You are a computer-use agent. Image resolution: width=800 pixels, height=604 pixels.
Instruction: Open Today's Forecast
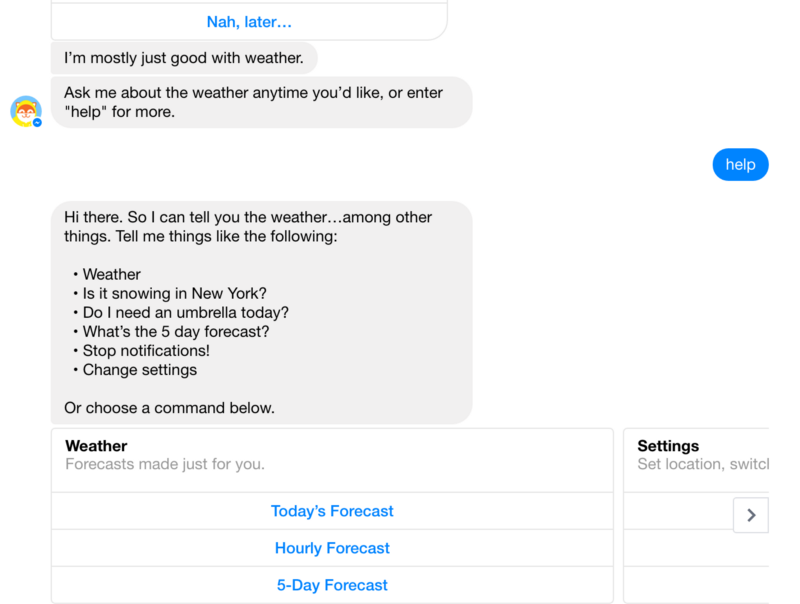(x=332, y=511)
